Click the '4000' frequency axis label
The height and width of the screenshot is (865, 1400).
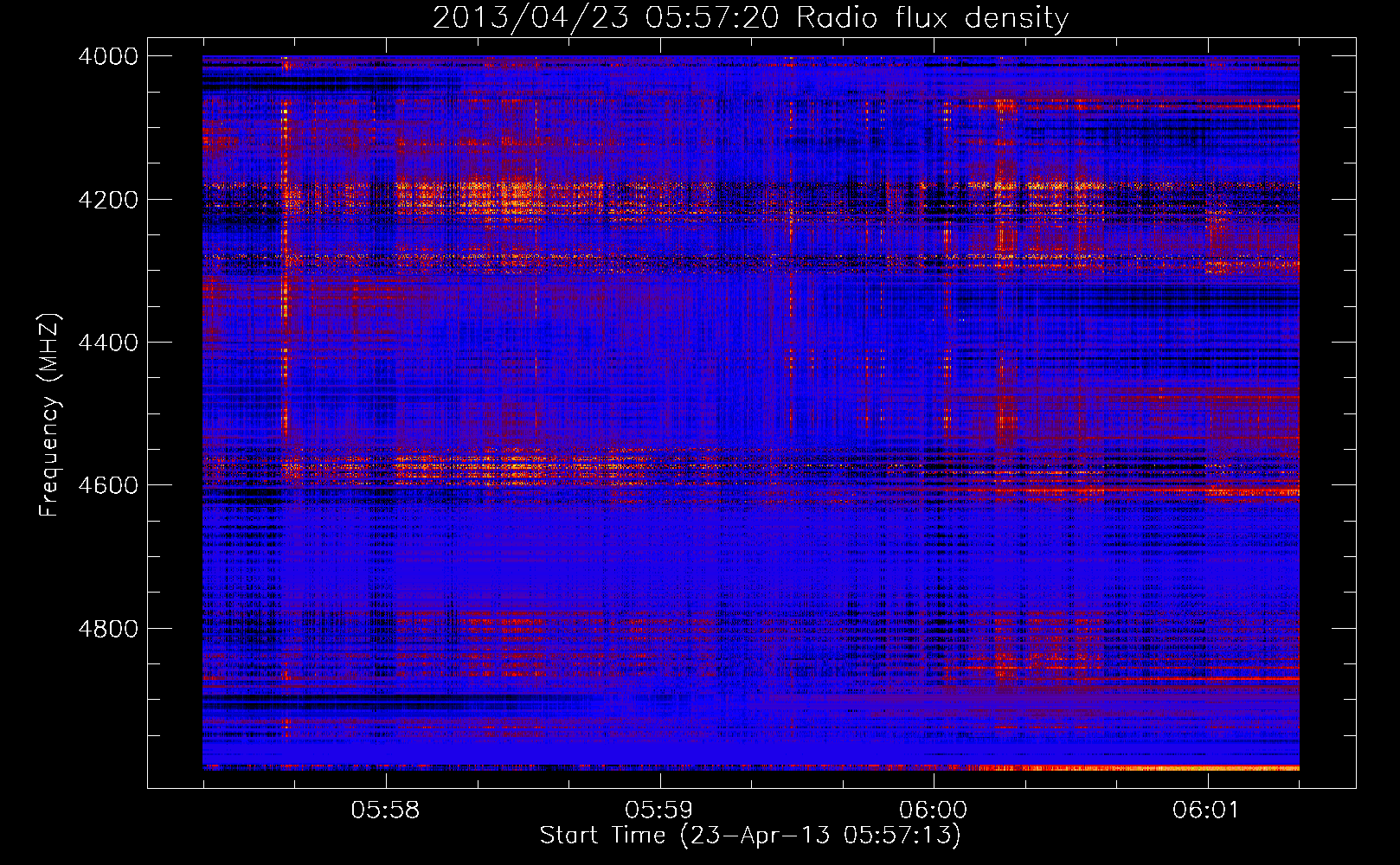coord(108,56)
